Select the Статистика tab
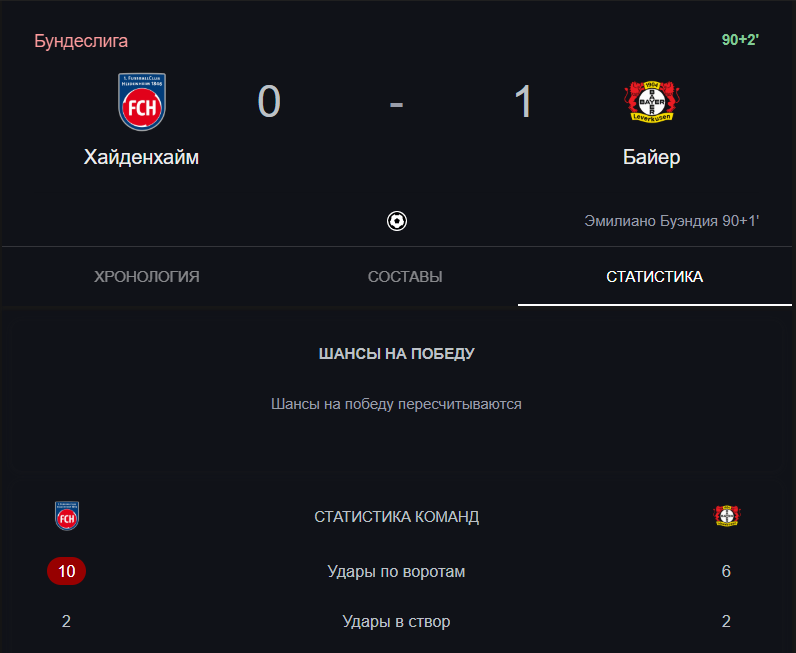Viewport: 796px width, 653px height. coord(654,277)
